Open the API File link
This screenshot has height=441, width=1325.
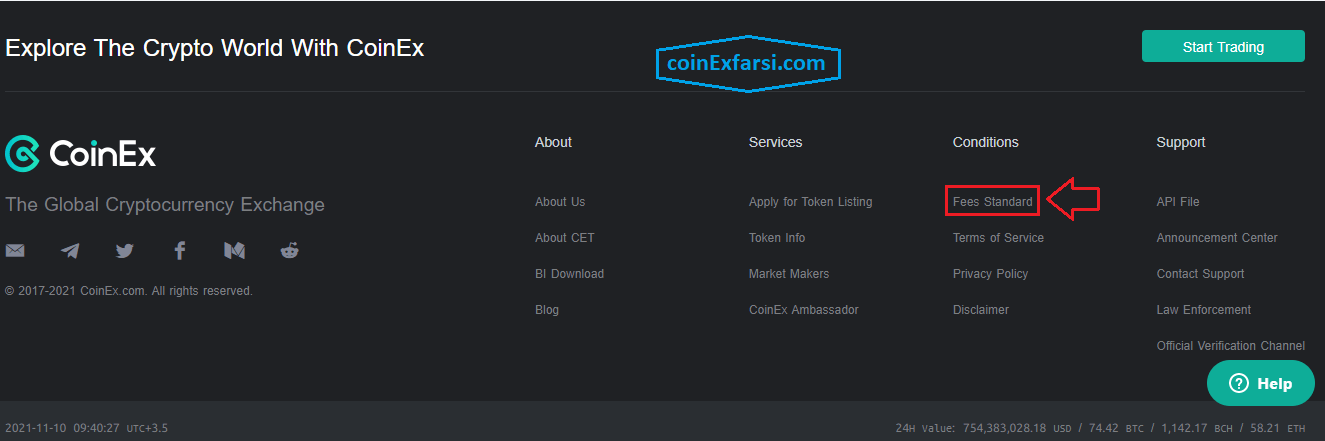click(1177, 202)
